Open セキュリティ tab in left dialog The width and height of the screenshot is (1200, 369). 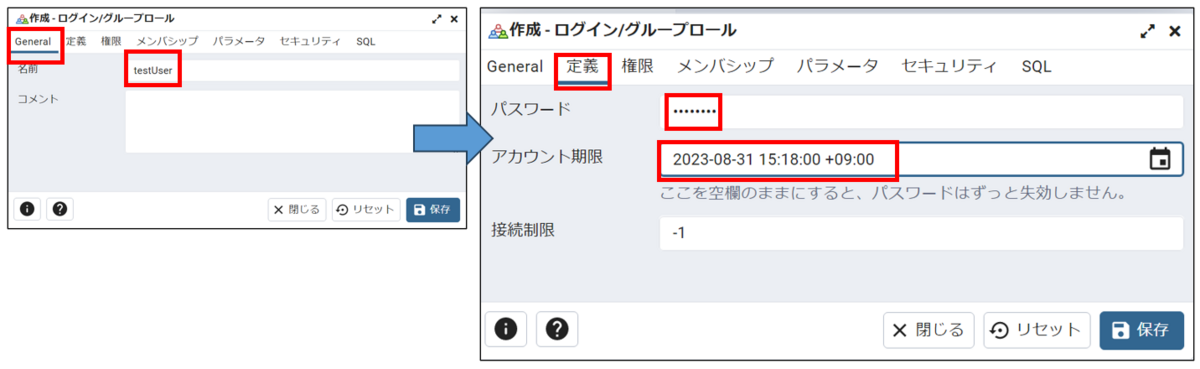point(310,41)
